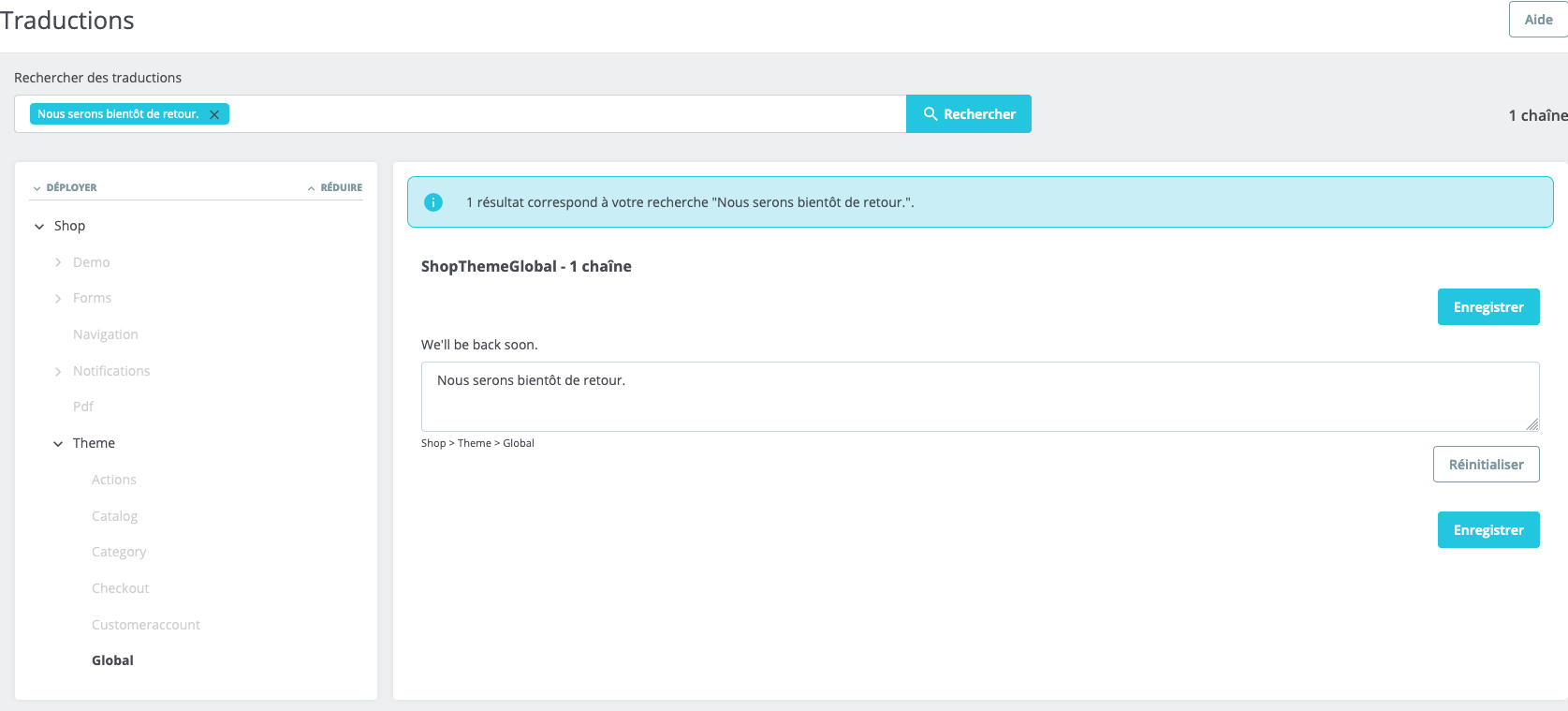Click the bottom Enregistrer button
This screenshot has width=1568, height=711.
click(1488, 530)
